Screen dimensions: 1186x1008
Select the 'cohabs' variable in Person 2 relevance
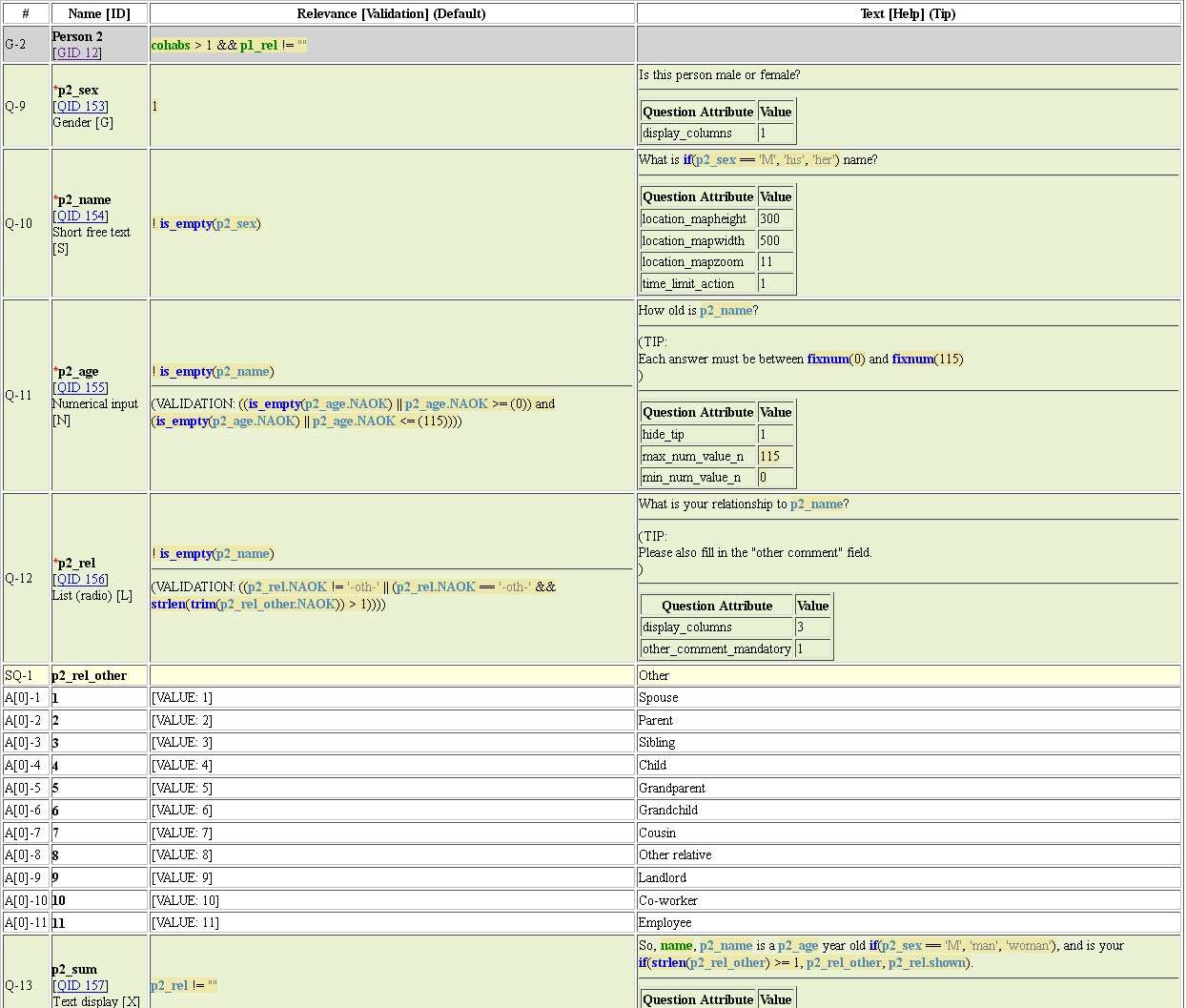click(171, 46)
